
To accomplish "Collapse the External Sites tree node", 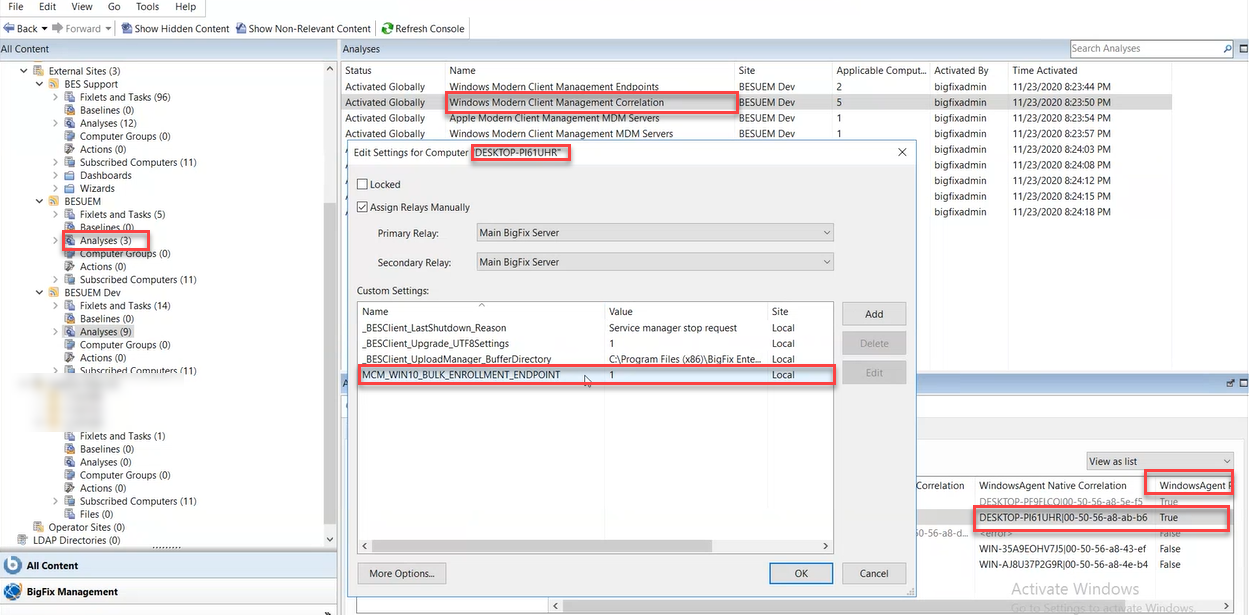I will (24, 71).
